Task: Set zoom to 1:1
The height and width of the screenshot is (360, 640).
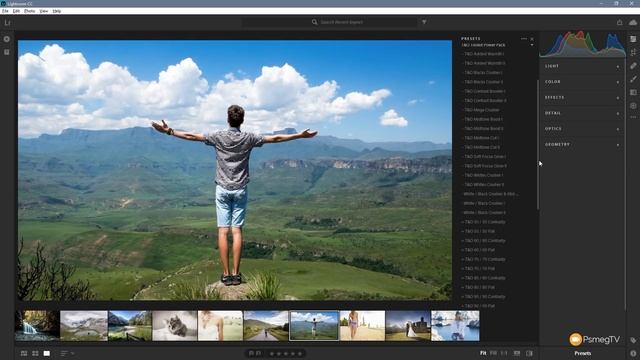Action: tap(504, 353)
